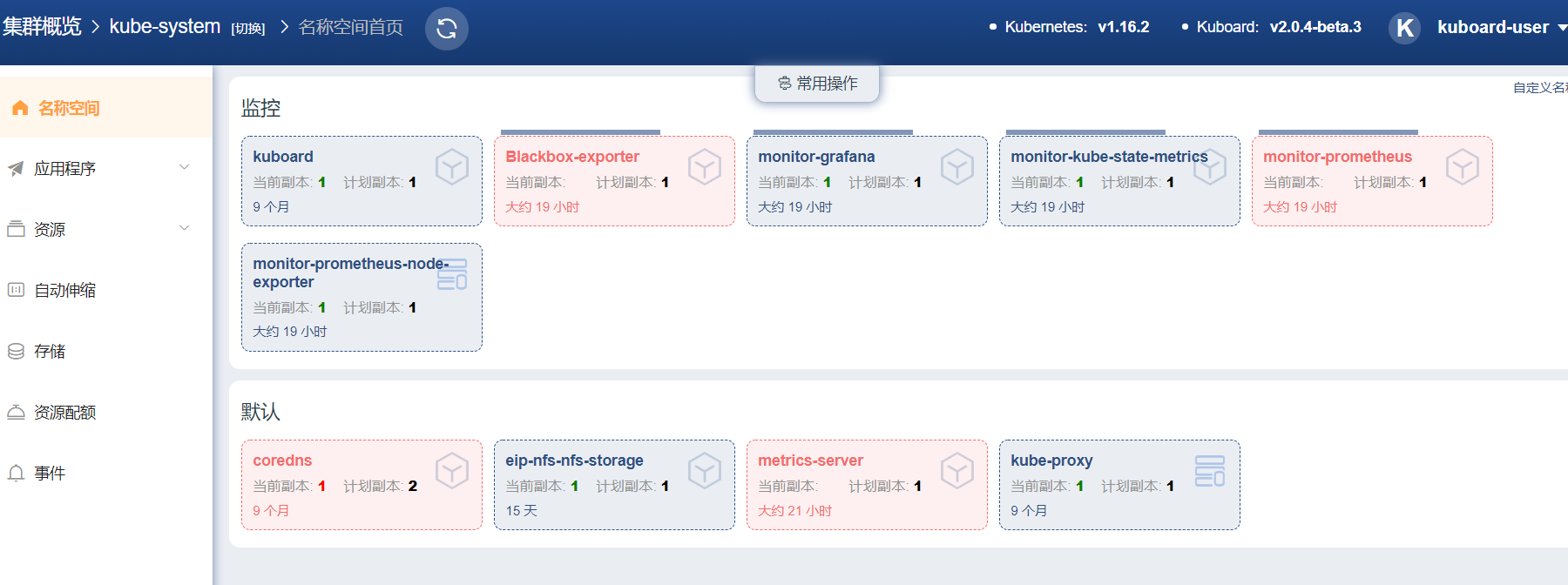Click the Kubernetes v1.16.2 version text

point(1077,27)
